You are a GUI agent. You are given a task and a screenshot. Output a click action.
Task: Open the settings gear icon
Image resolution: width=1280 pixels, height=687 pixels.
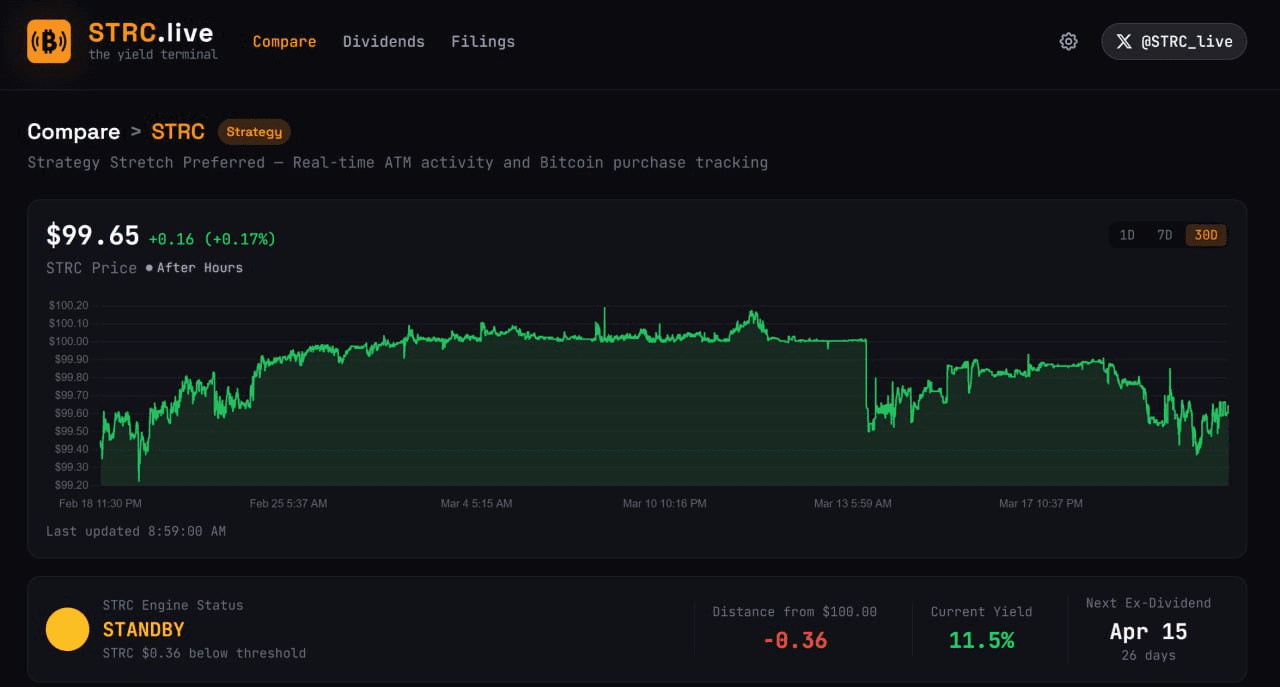click(x=1068, y=42)
